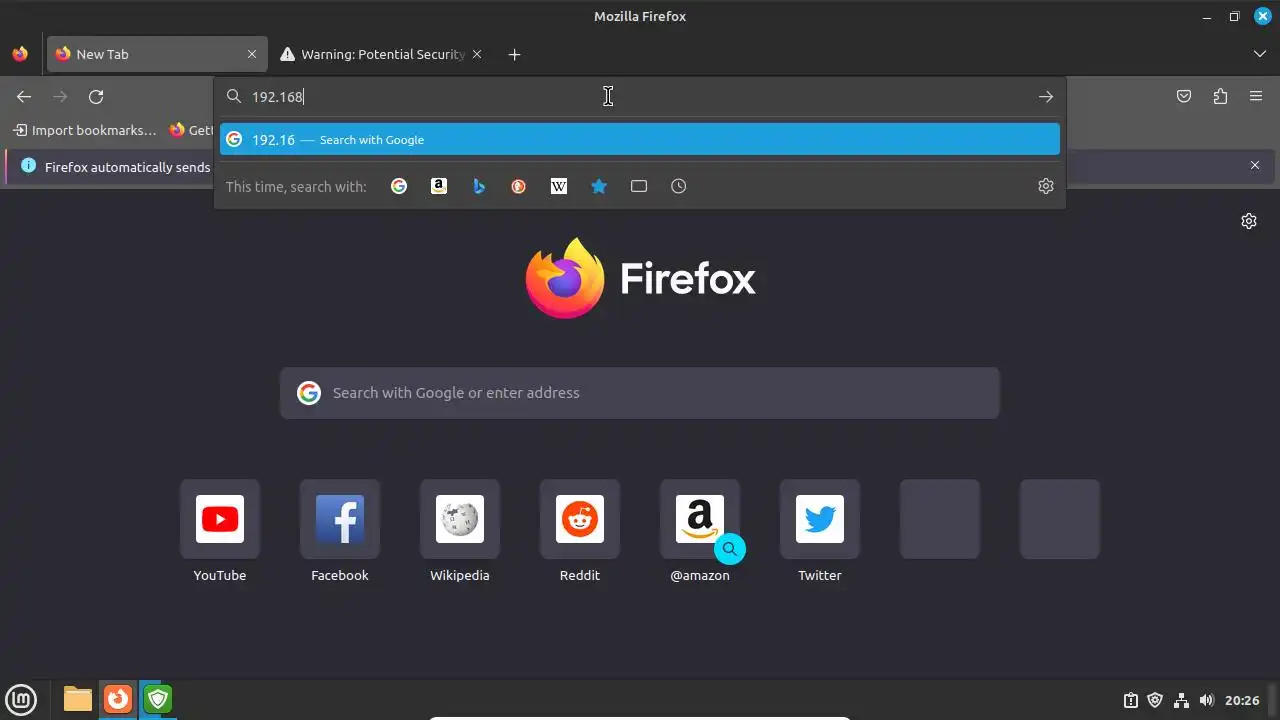
Task: Open a new tab with plus button
Action: pos(514,54)
